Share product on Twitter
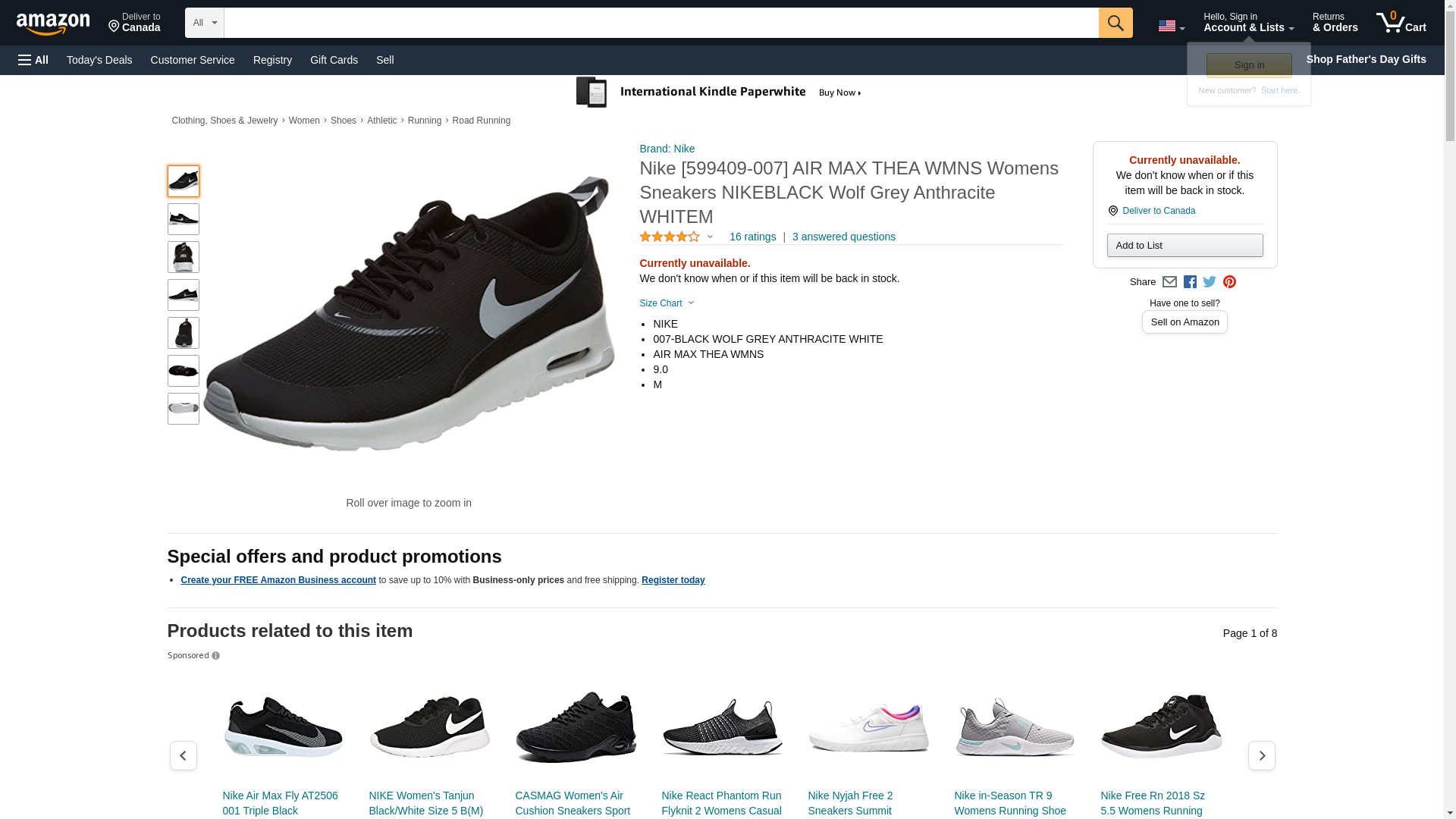 (1210, 282)
